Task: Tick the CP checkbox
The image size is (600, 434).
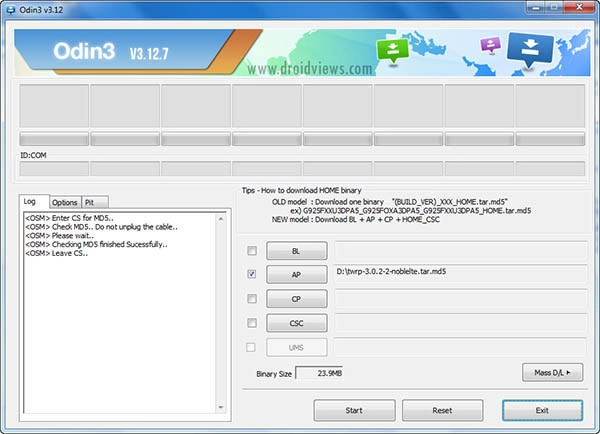Action: click(x=252, y=298)
